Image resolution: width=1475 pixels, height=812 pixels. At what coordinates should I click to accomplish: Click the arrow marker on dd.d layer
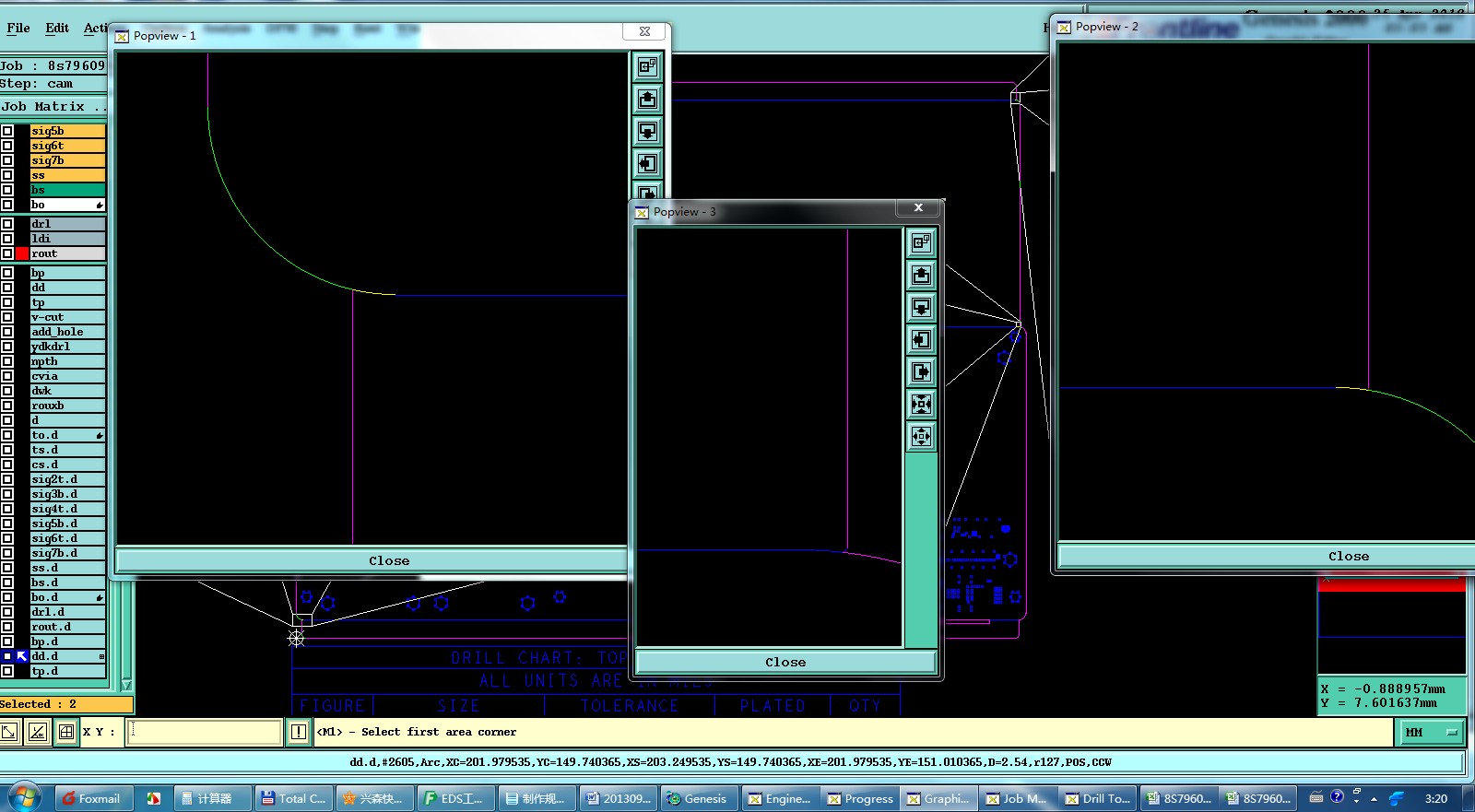[x=22, y=656]
